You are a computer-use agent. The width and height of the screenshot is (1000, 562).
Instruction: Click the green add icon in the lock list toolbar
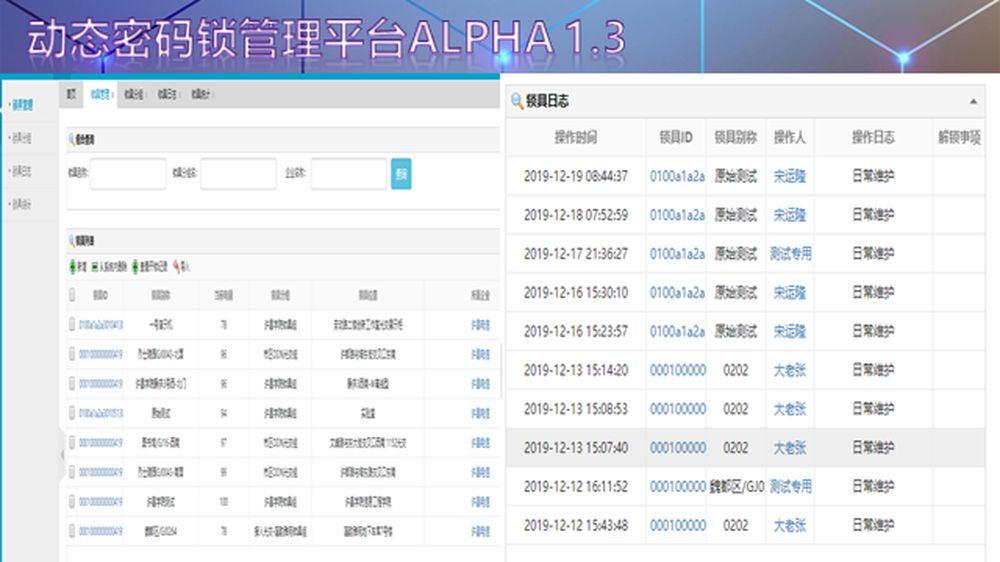pos(72,267)
